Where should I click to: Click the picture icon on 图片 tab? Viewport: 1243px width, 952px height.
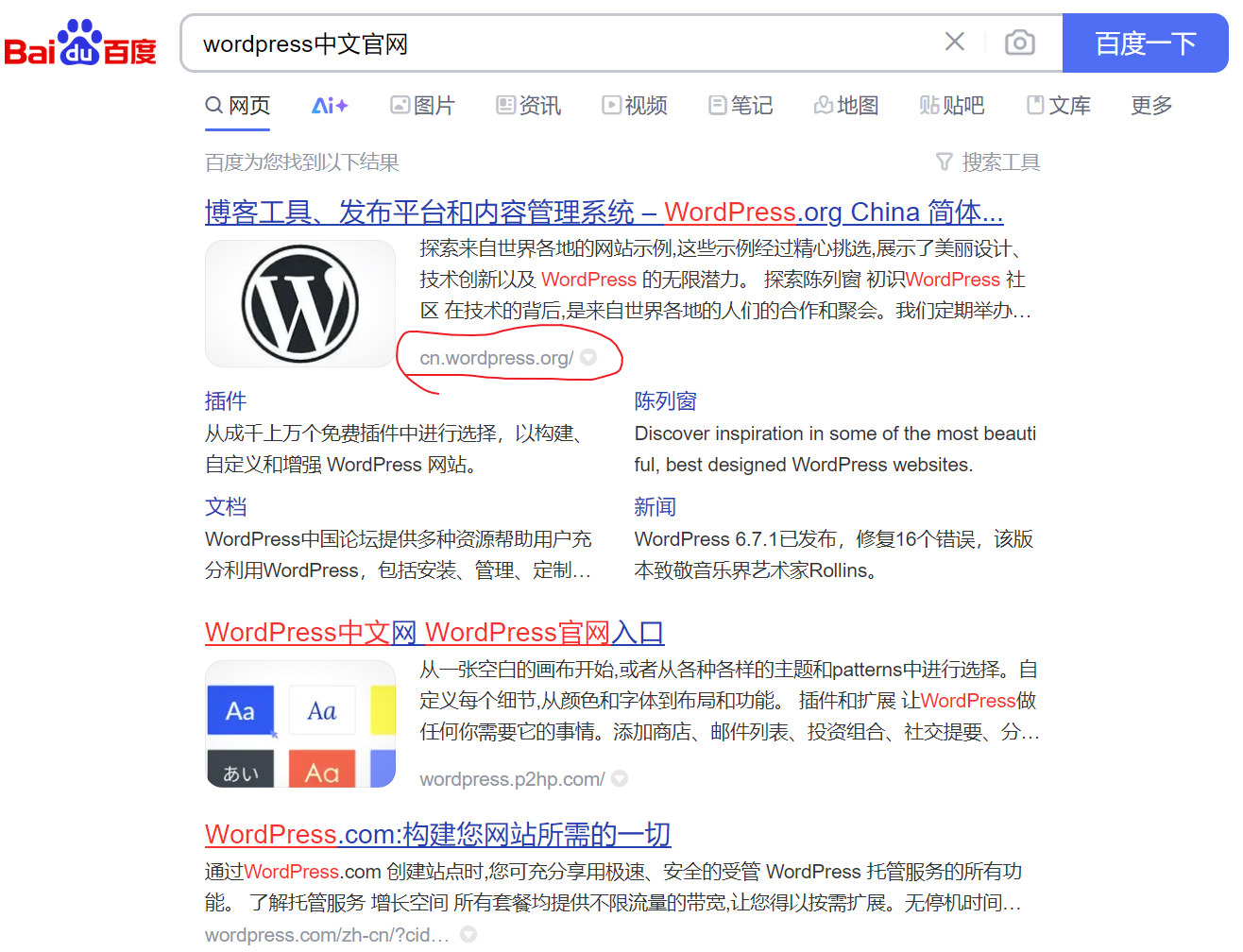[x=400, y=105]
